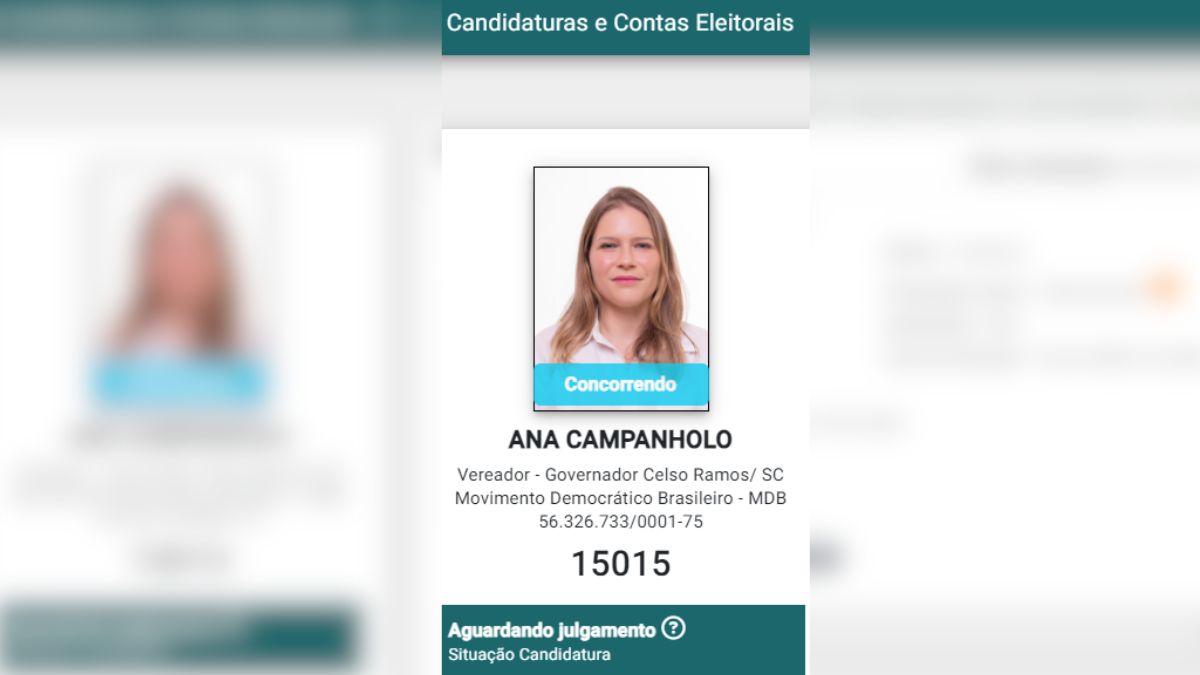
Task: Click the gray bar below the header
Action: pos(625,92)
